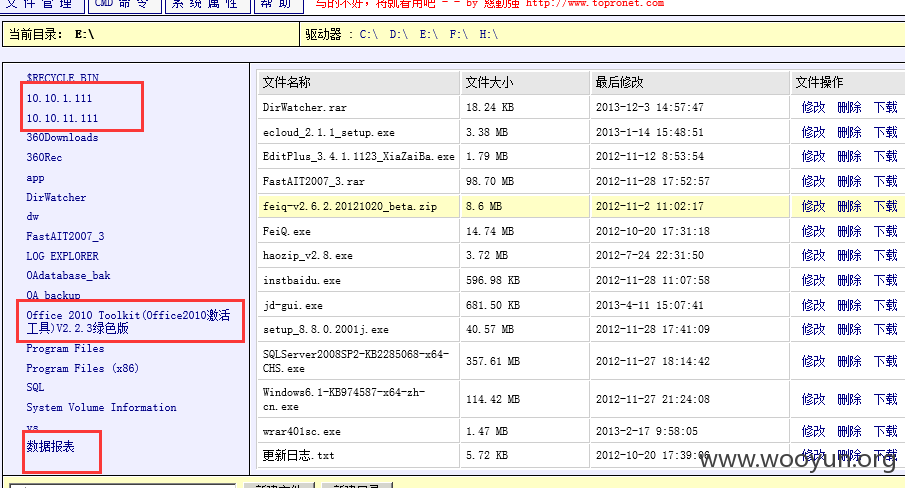Click 删除 for Windows6.1-KB974587-x64-zh-cn.exe
The width and height of the screenshot is (905, 488).
pos(850,399)
